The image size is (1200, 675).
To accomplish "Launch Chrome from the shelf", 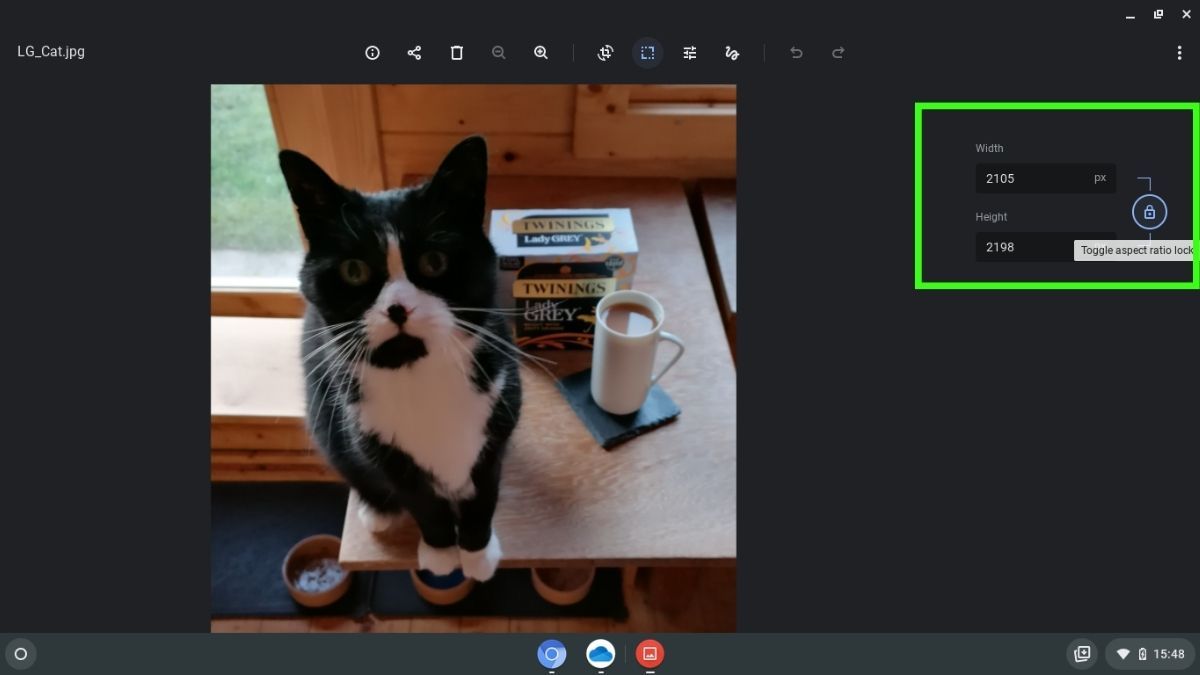I will (552, 654).
